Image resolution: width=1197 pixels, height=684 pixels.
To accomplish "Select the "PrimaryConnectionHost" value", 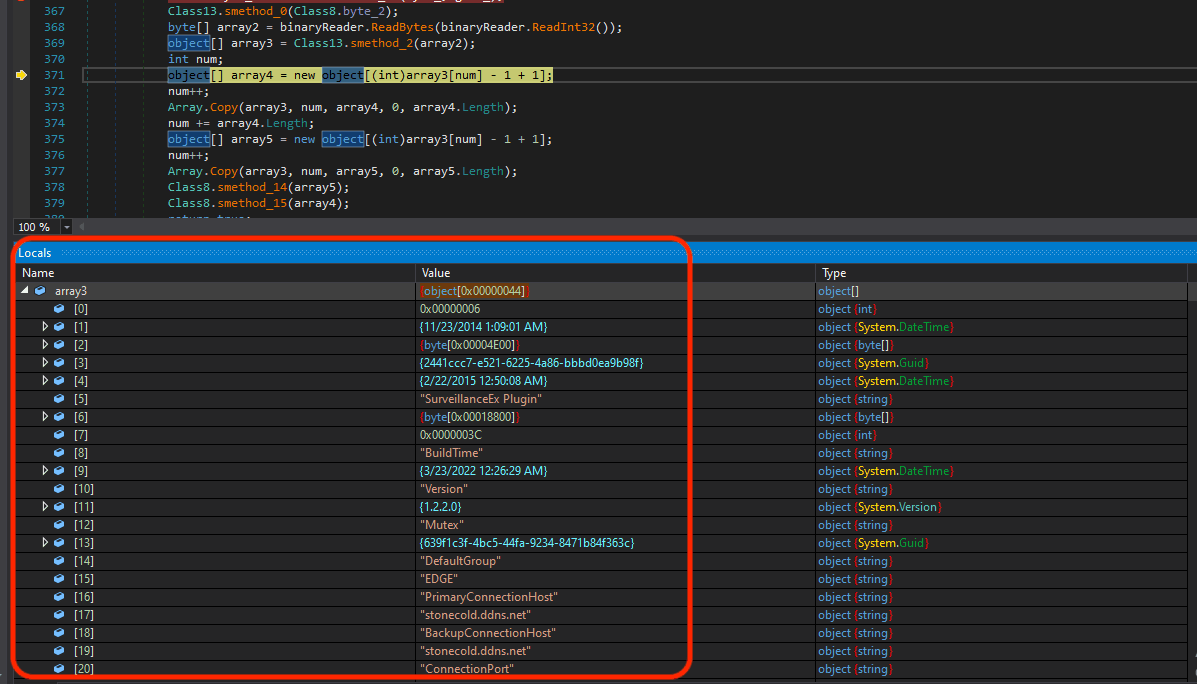I will [489, 596].
